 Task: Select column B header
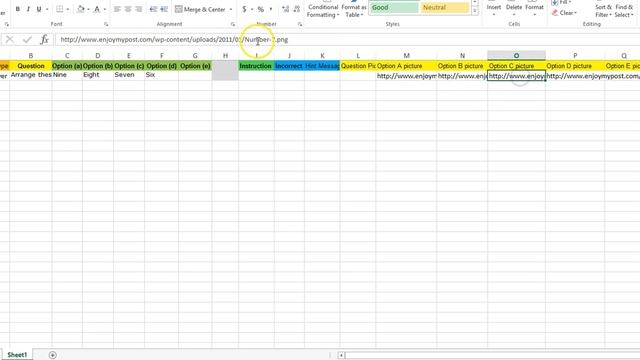click(31, 56)
